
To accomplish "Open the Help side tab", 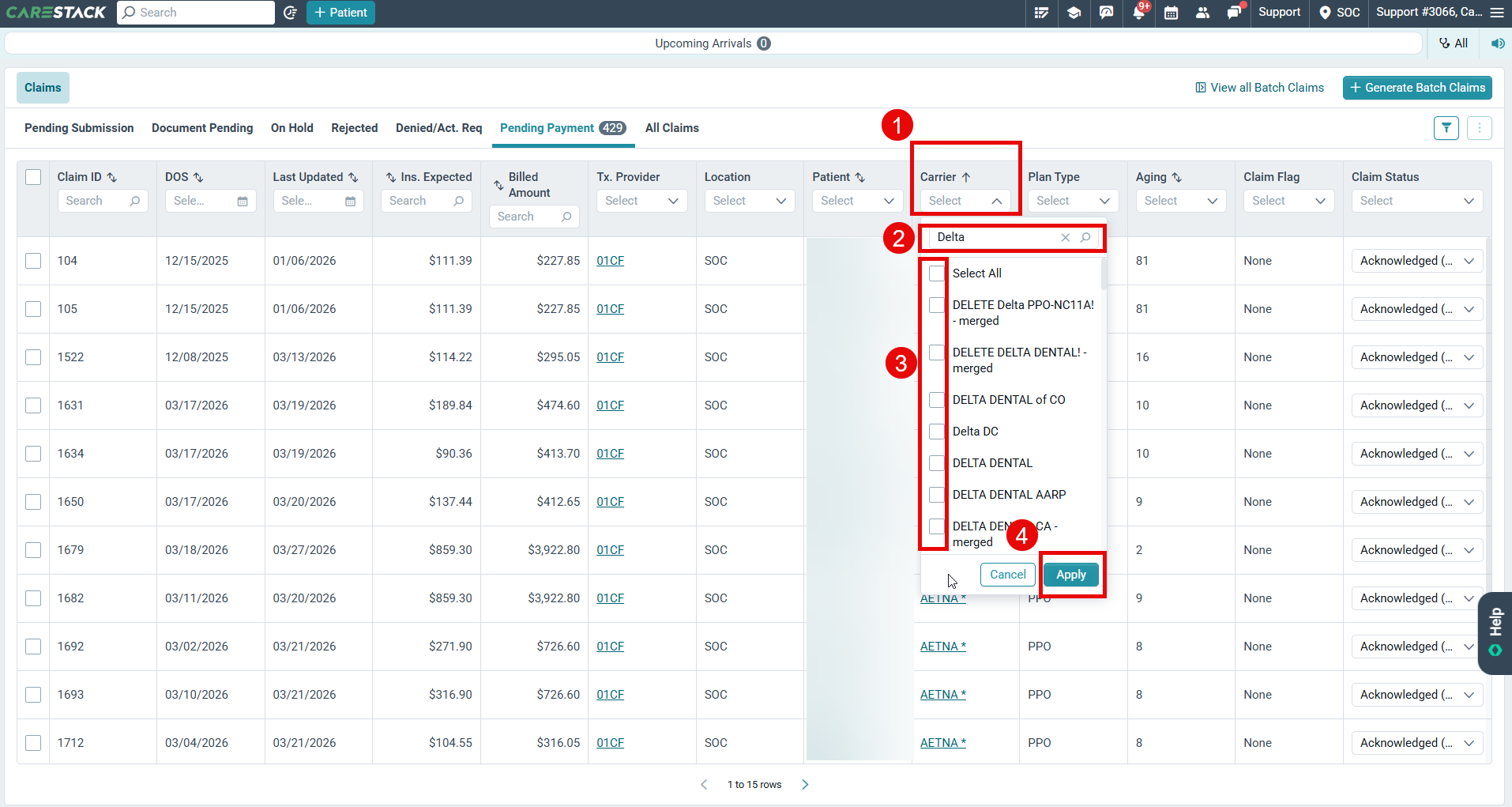I will coord(1495,633).
